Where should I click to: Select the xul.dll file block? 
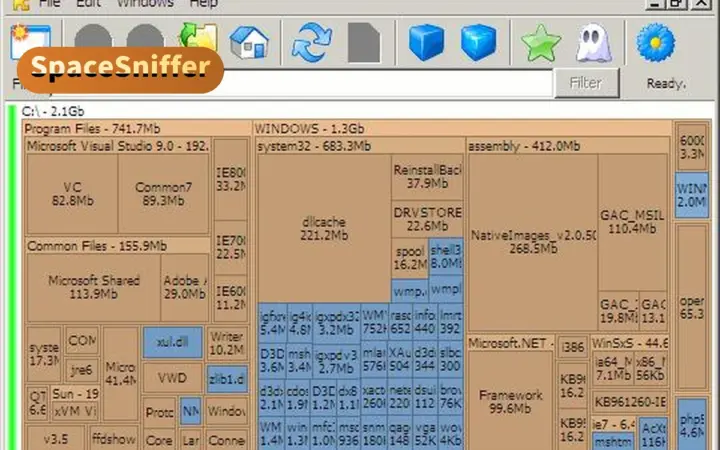tap(172, 342)
